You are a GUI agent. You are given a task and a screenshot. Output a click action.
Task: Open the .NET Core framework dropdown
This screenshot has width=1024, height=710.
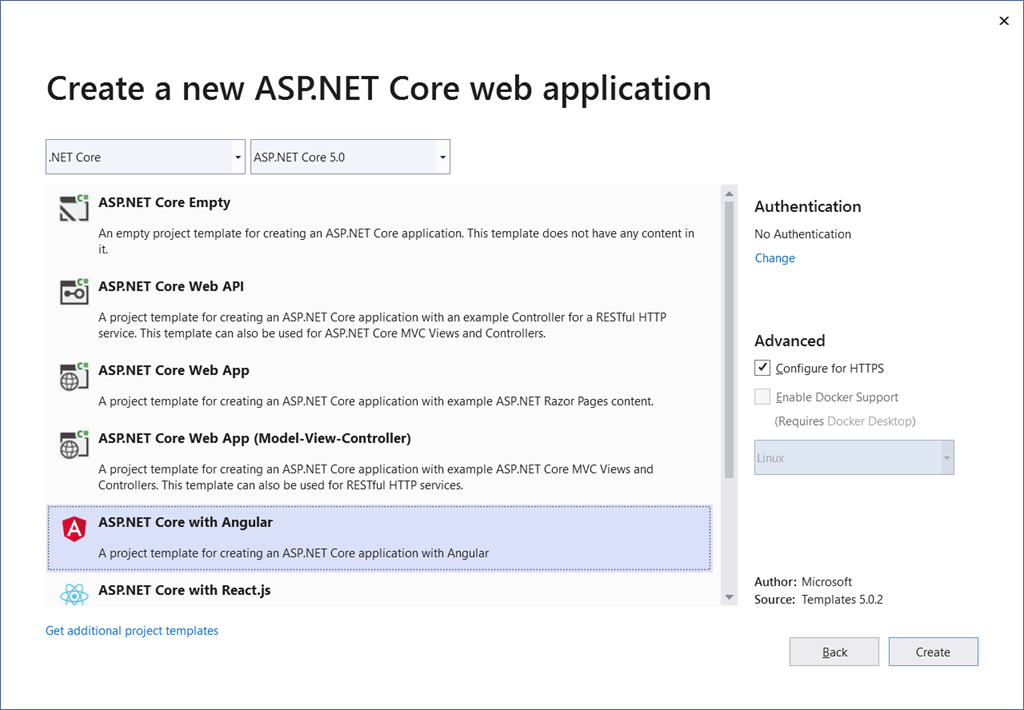tap(237, 156)
